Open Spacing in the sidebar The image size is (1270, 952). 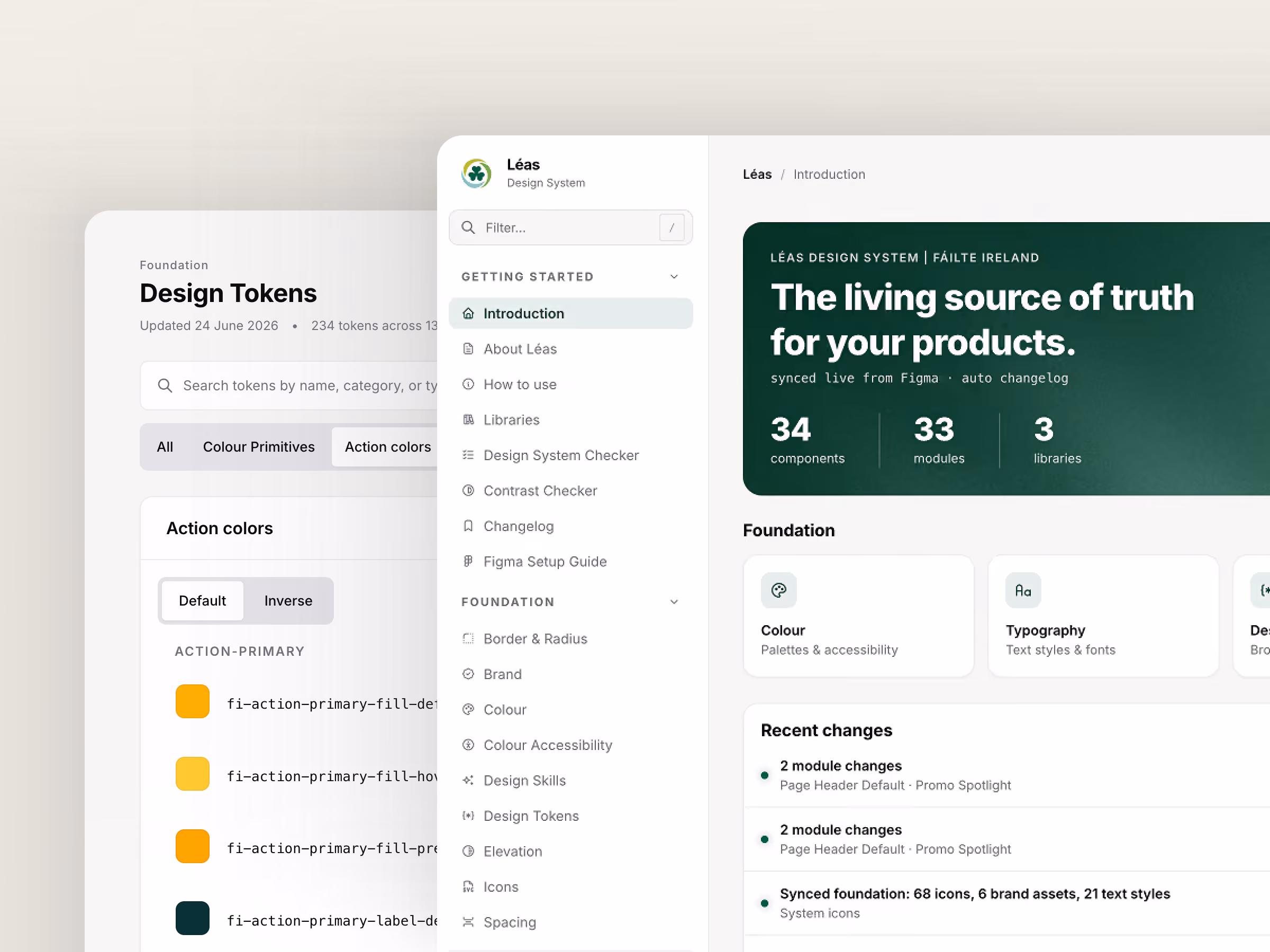pos(570,922)
